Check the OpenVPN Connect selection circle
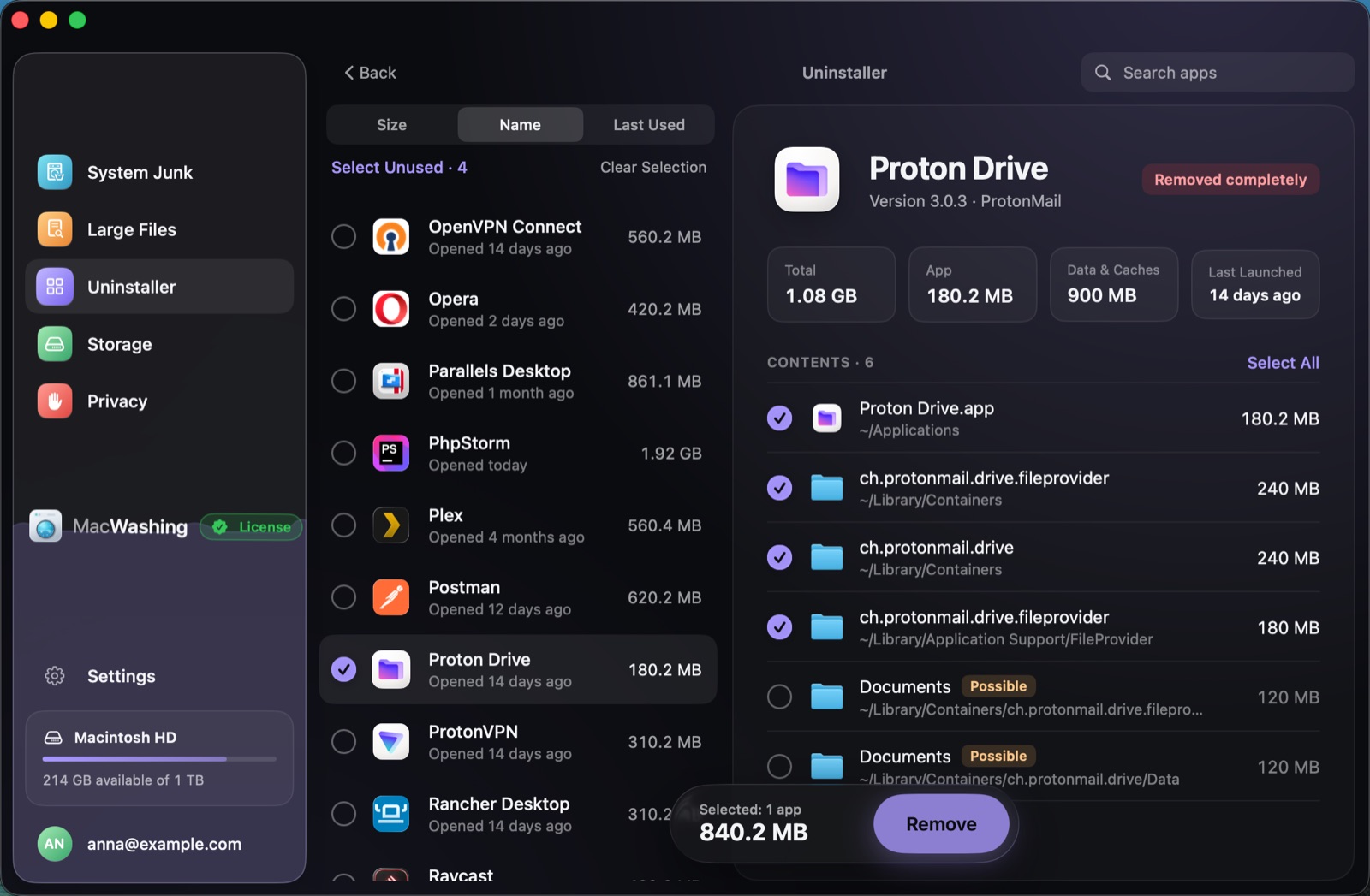Image resolution: width=1370 pixels, height=896 pixels. click(x=343, y=237)
